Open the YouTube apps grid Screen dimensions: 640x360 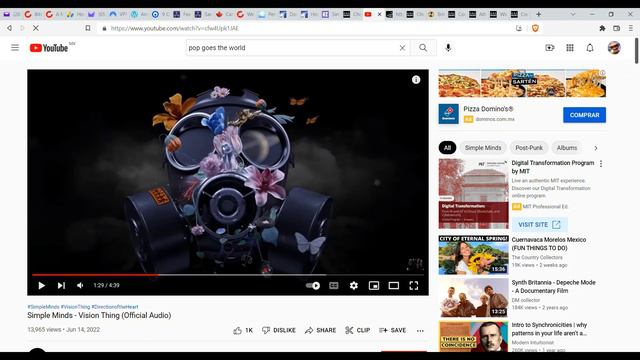click(570, 48)
